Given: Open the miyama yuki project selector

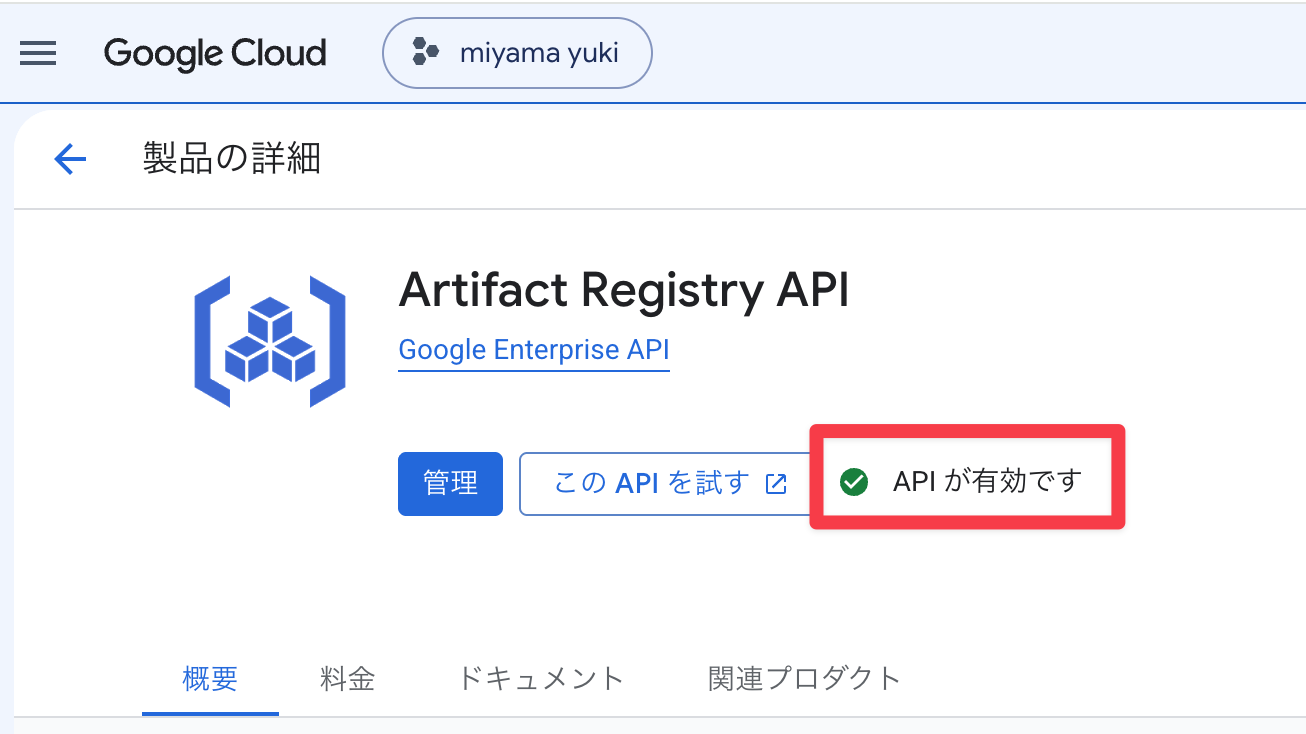Looking at the screenshot, I should [517, 53].
